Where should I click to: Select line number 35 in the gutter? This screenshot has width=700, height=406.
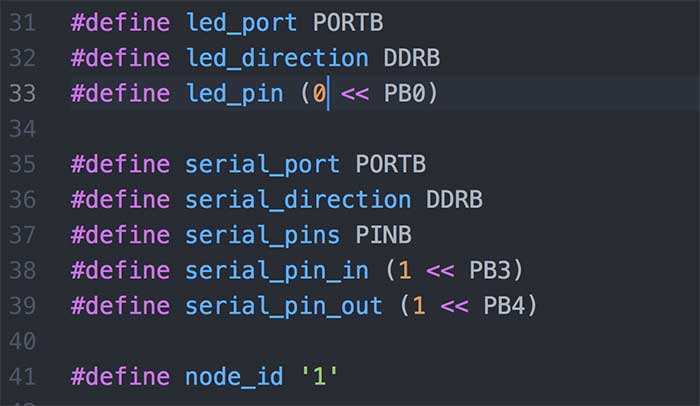[22, 164]
